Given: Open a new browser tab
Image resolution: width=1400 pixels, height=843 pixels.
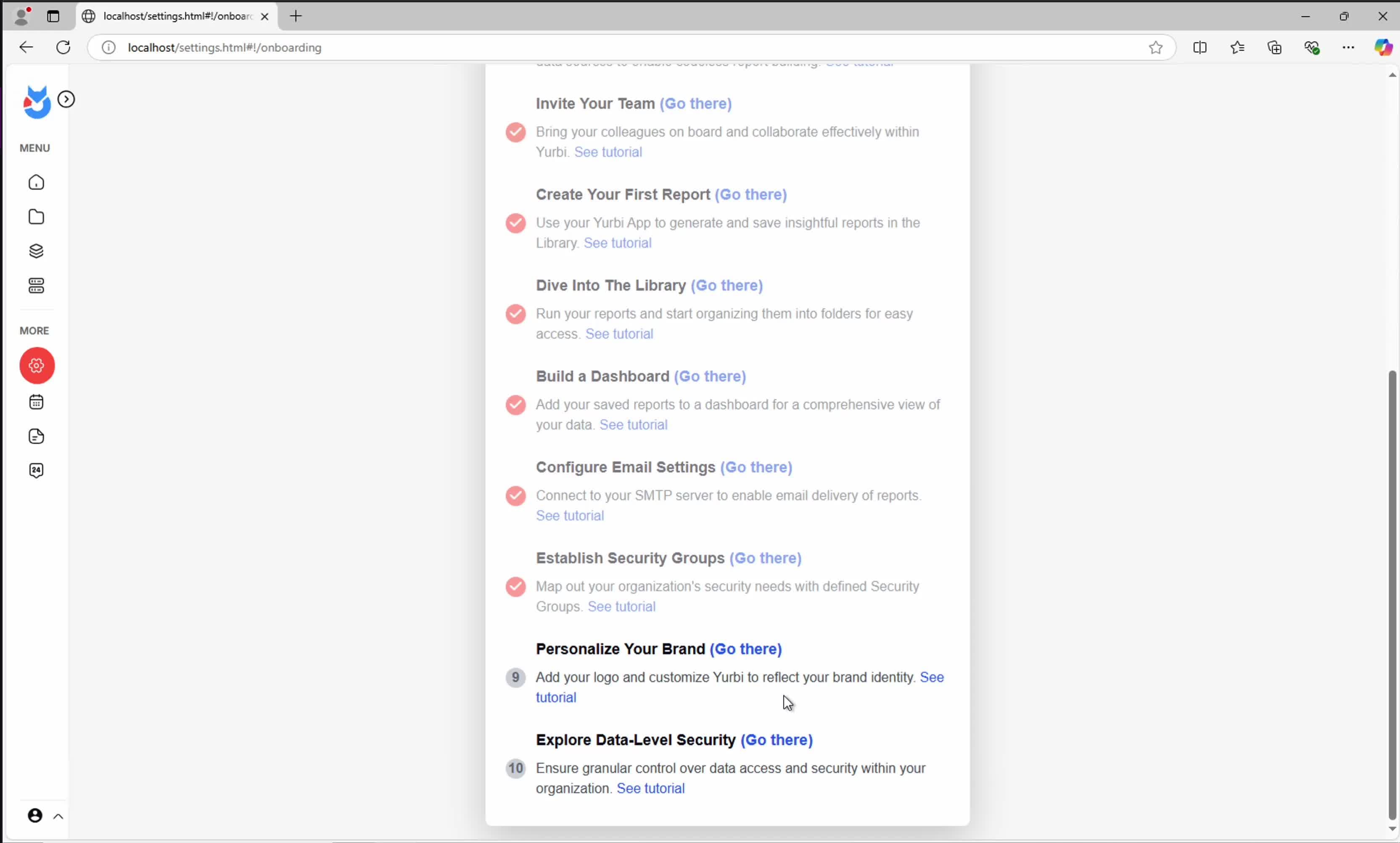Looking at the screenshot, I should click(296, 16).
